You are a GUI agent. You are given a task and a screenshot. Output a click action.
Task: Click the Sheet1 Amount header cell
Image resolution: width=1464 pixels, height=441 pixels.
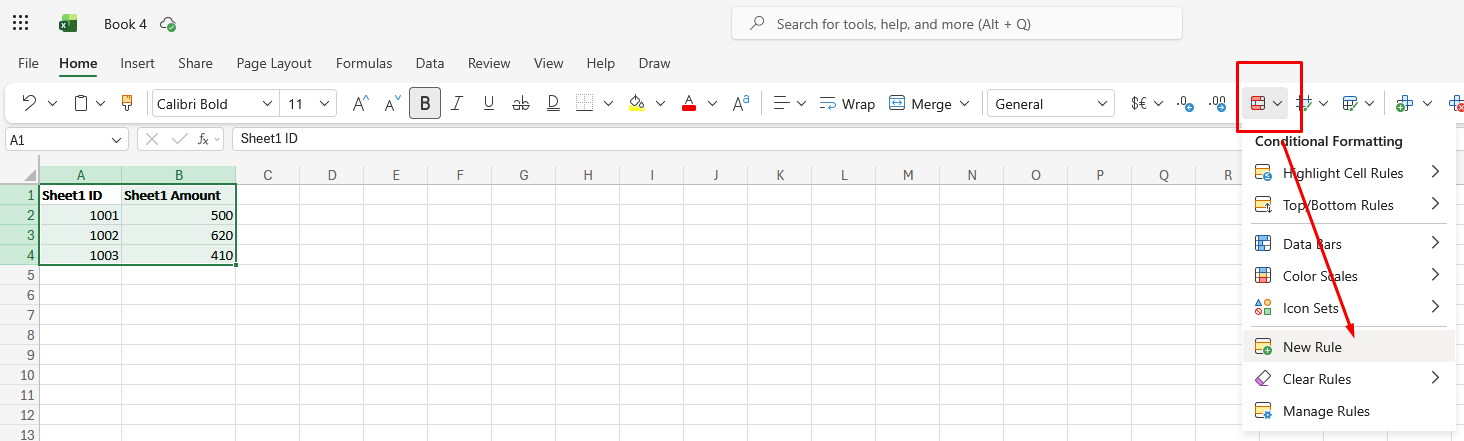(x=179, y=195)
